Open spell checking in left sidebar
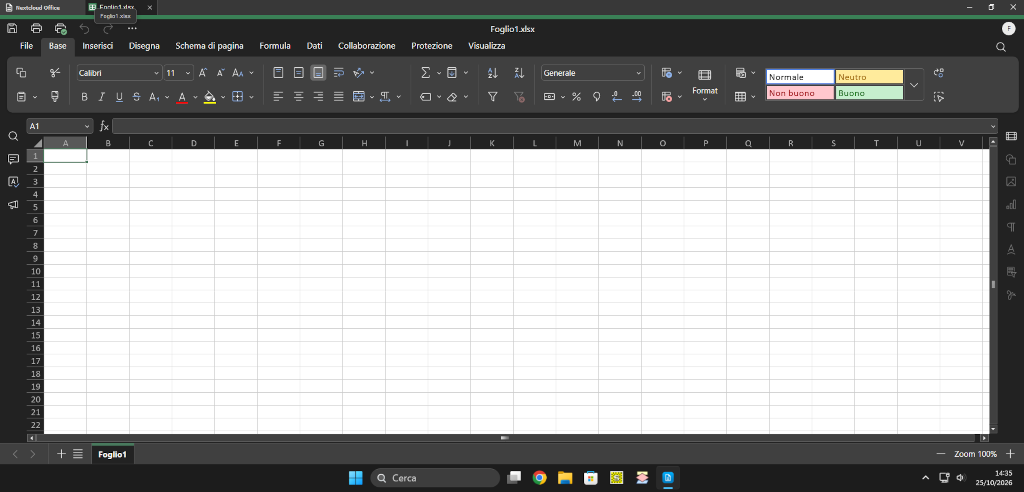 click(13, 182)
